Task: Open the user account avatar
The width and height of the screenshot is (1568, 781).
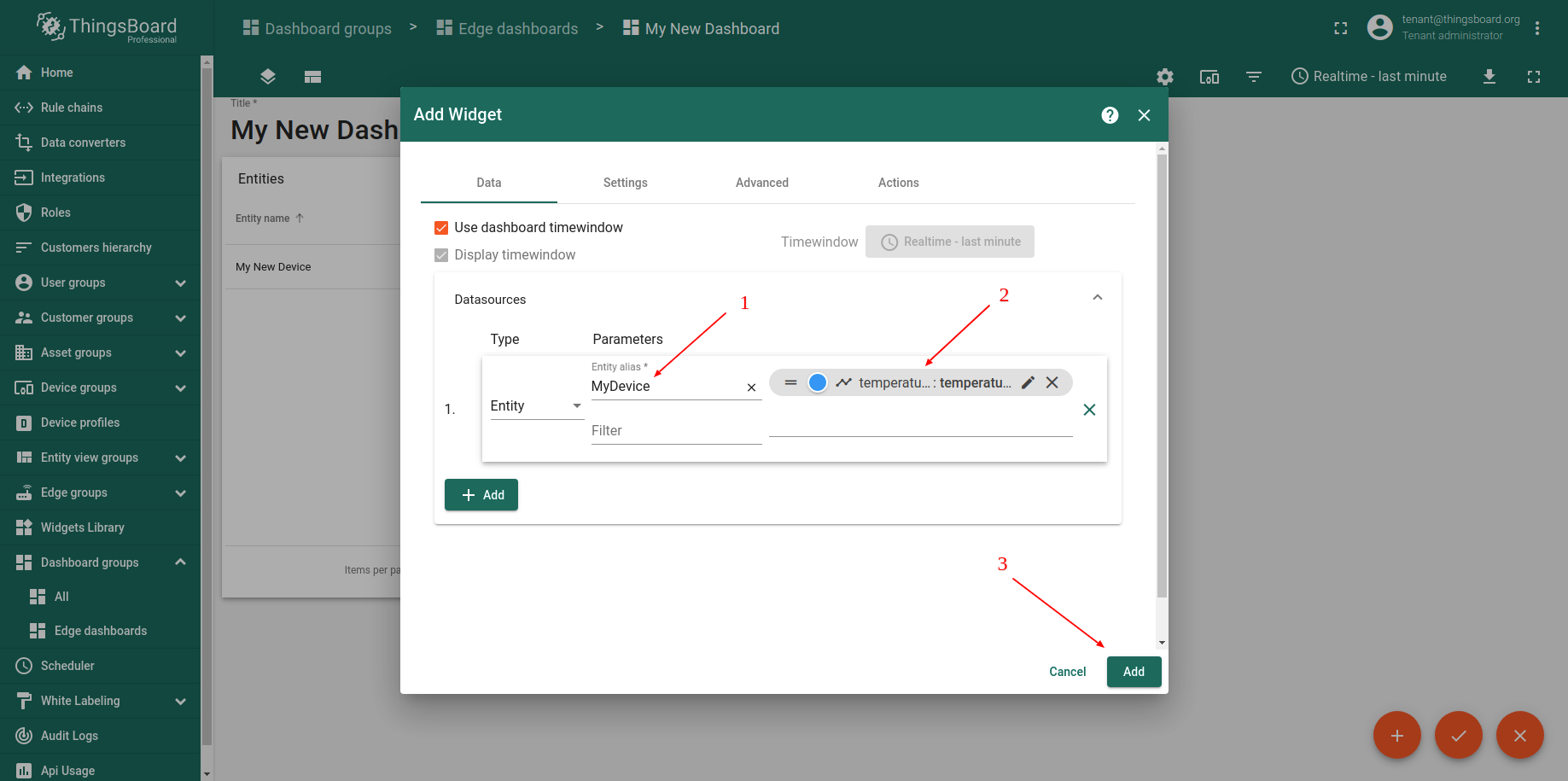Action: point(1379,27)
